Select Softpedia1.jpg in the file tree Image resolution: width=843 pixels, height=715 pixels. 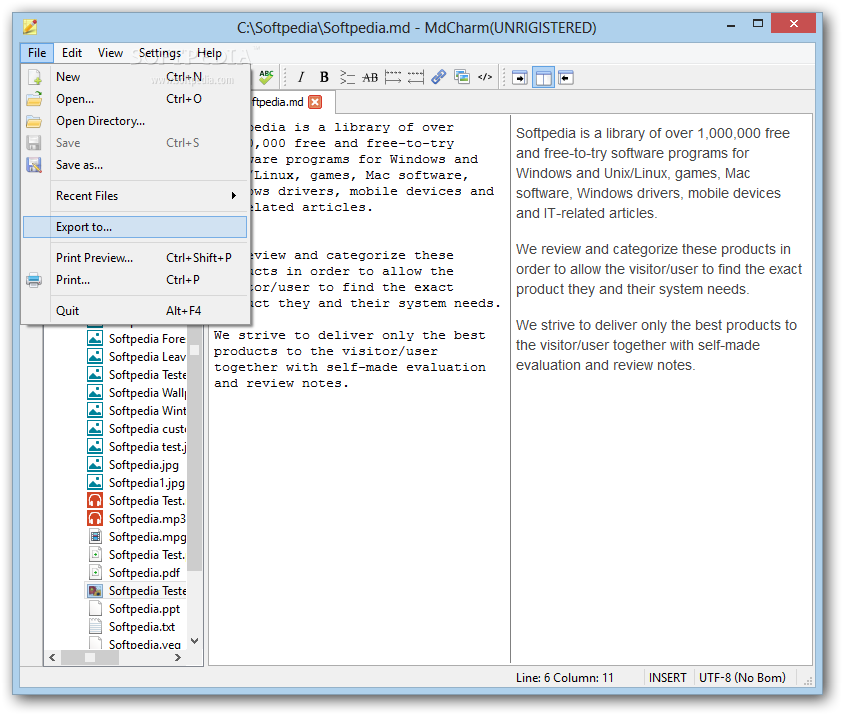(146, 483)
